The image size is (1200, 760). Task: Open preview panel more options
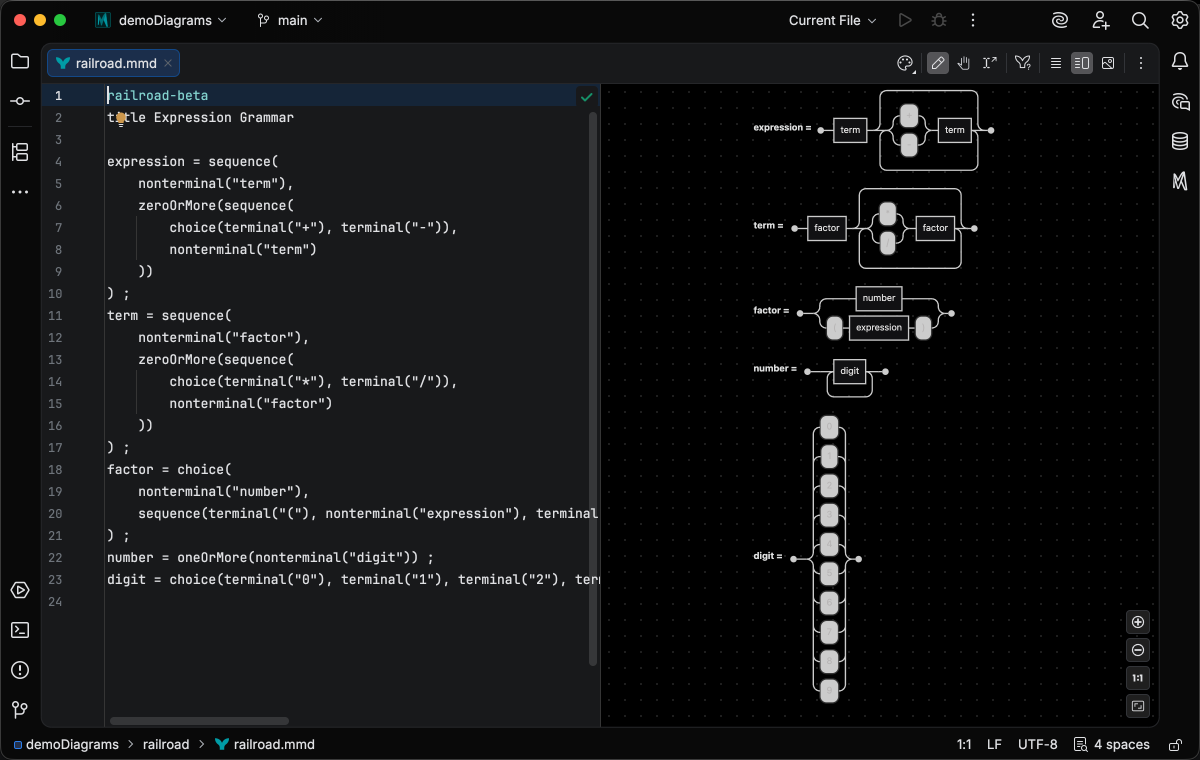[x=1140, y=63]
